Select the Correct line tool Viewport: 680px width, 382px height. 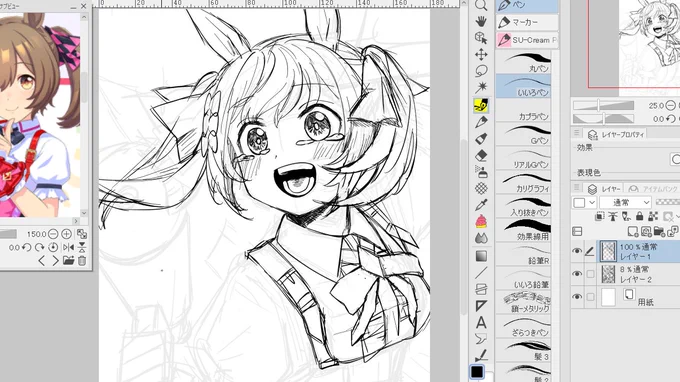(481, 356)
